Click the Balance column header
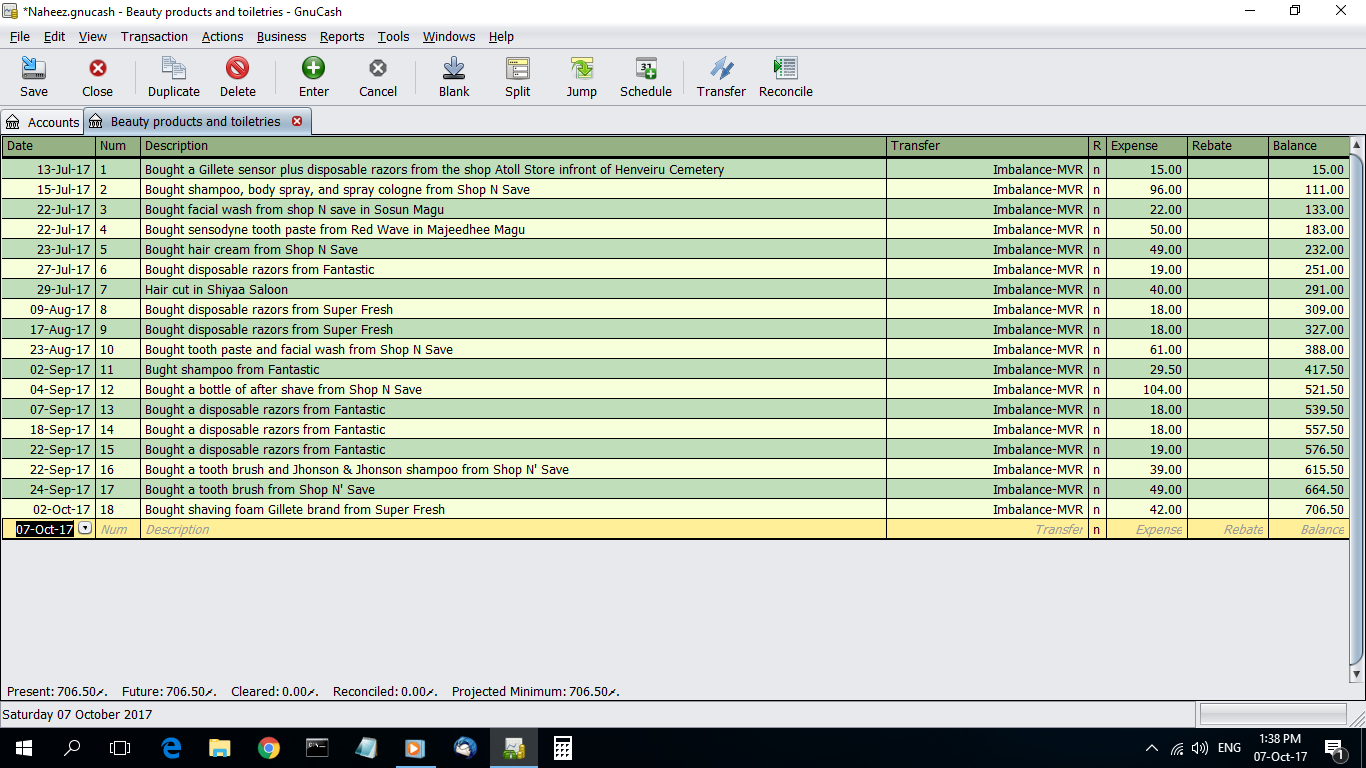The width and height of the screenshot is (1366, 768). point(1308,146)
